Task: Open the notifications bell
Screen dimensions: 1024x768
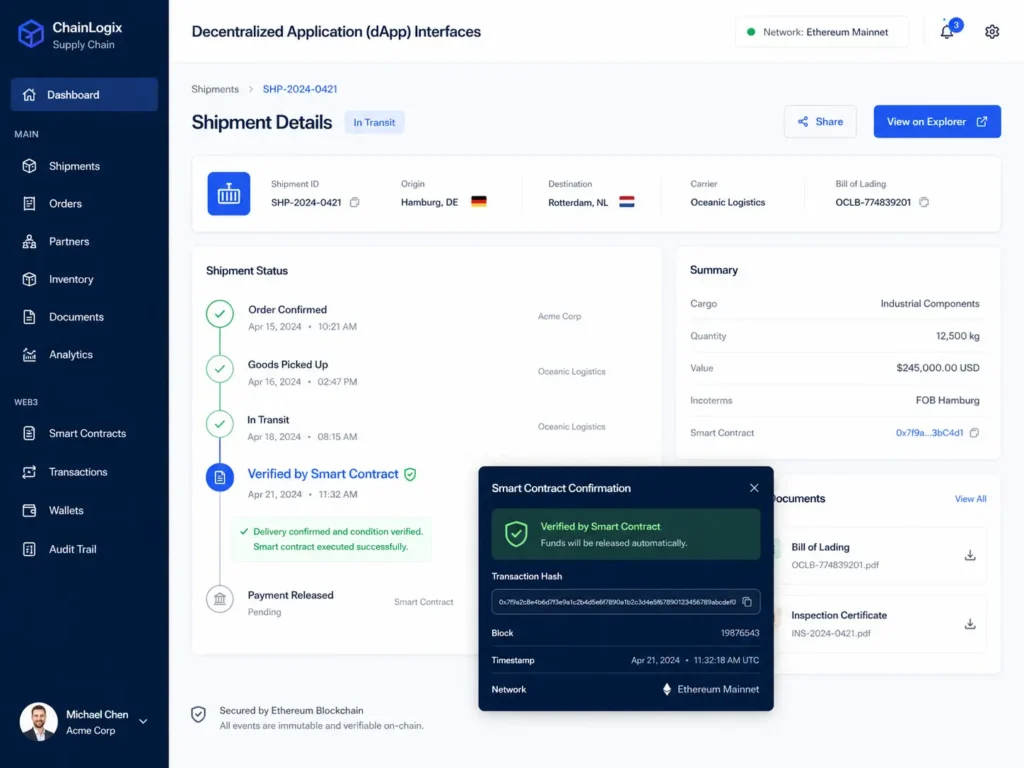Action: tap(947, 31)
